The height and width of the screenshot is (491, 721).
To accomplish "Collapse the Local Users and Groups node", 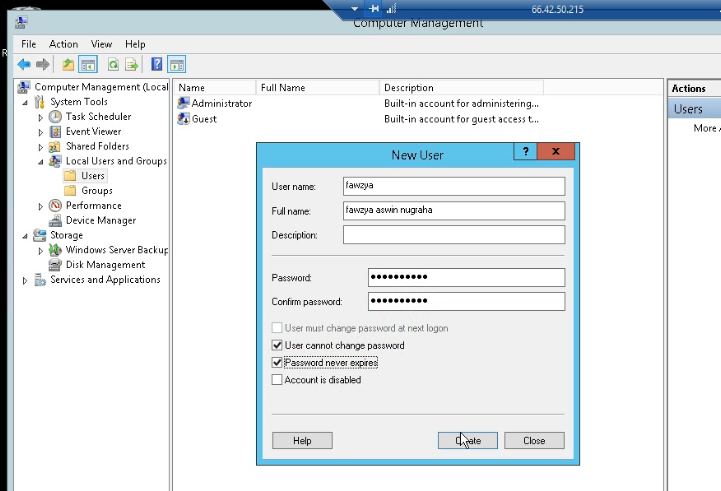I will [41, 161].
